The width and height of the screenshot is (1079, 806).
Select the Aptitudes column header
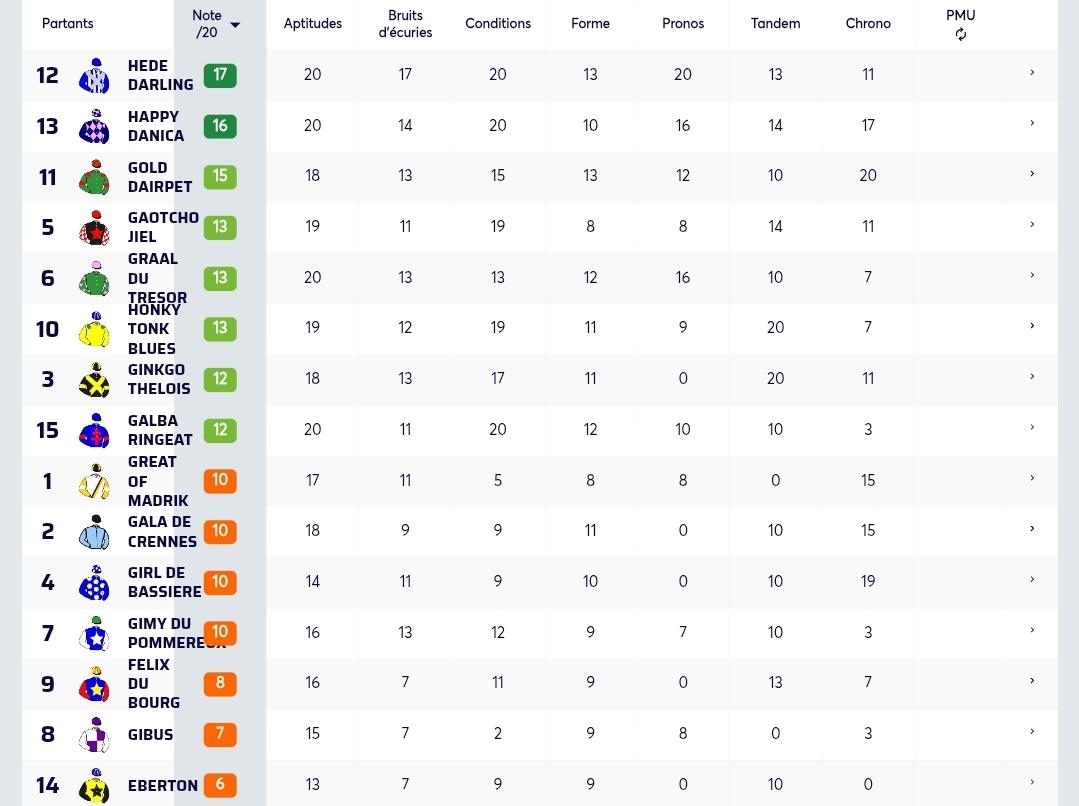312,23
